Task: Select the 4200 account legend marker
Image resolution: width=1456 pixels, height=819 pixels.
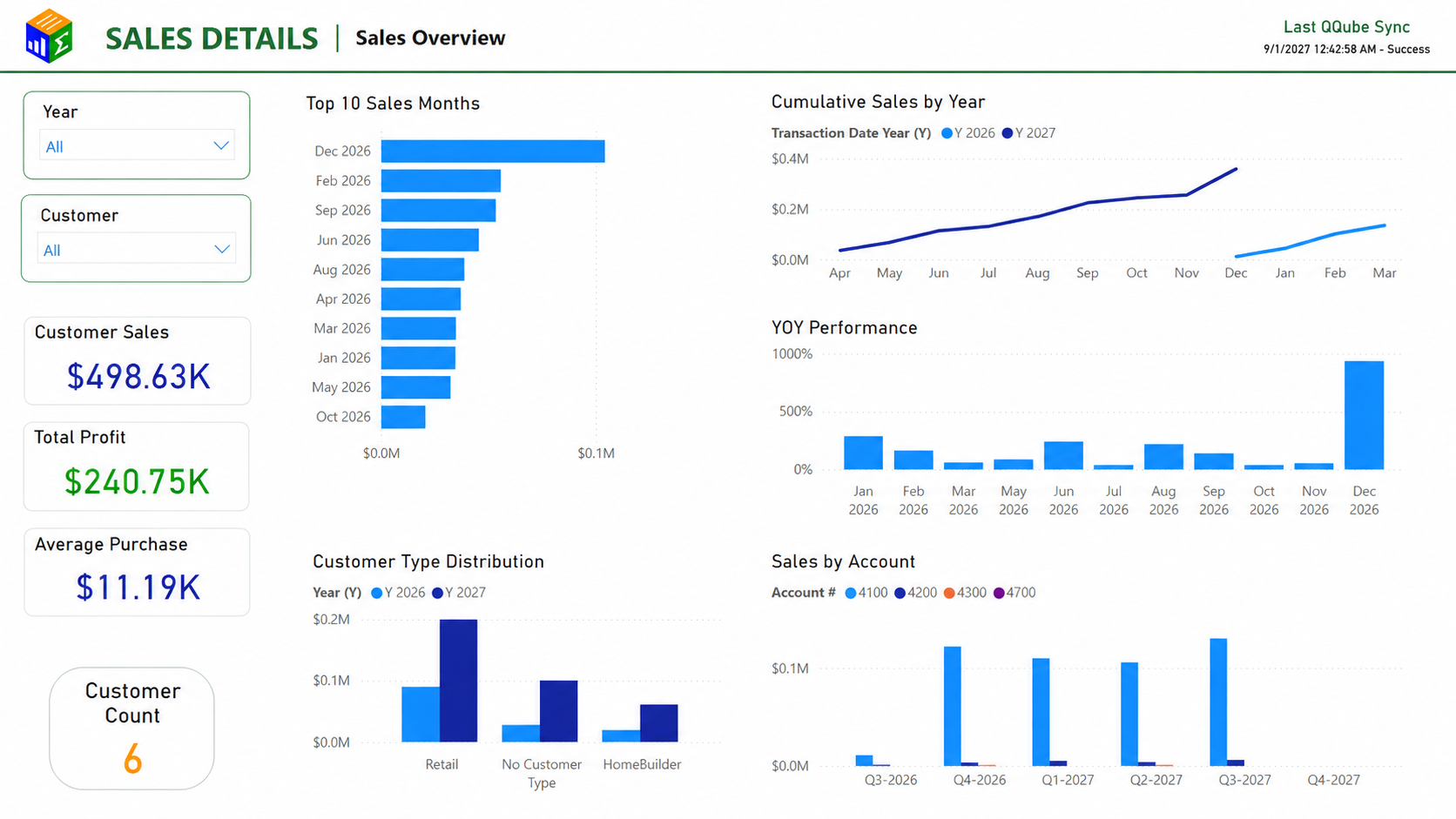Action: [x=900, y=593]
